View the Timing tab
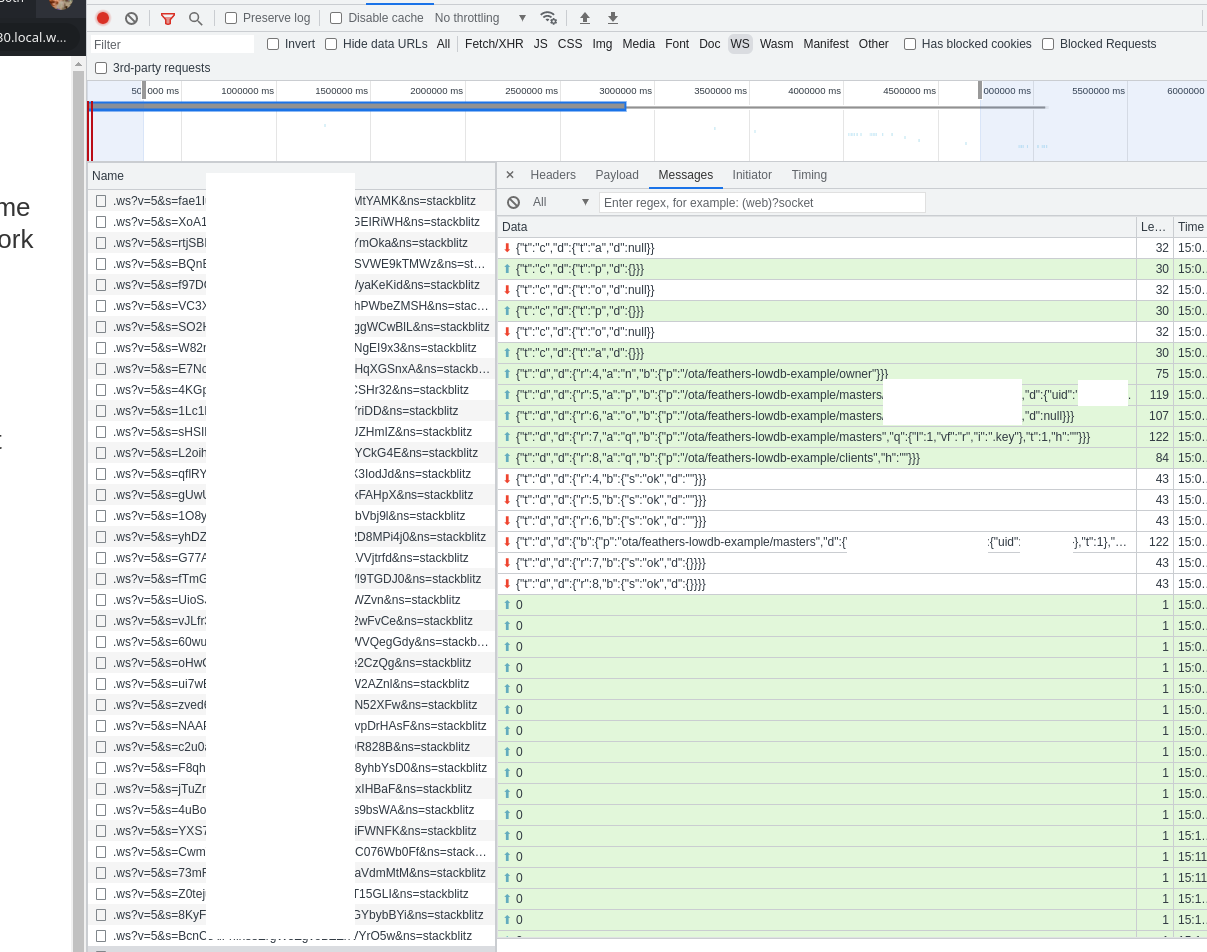 809,175
